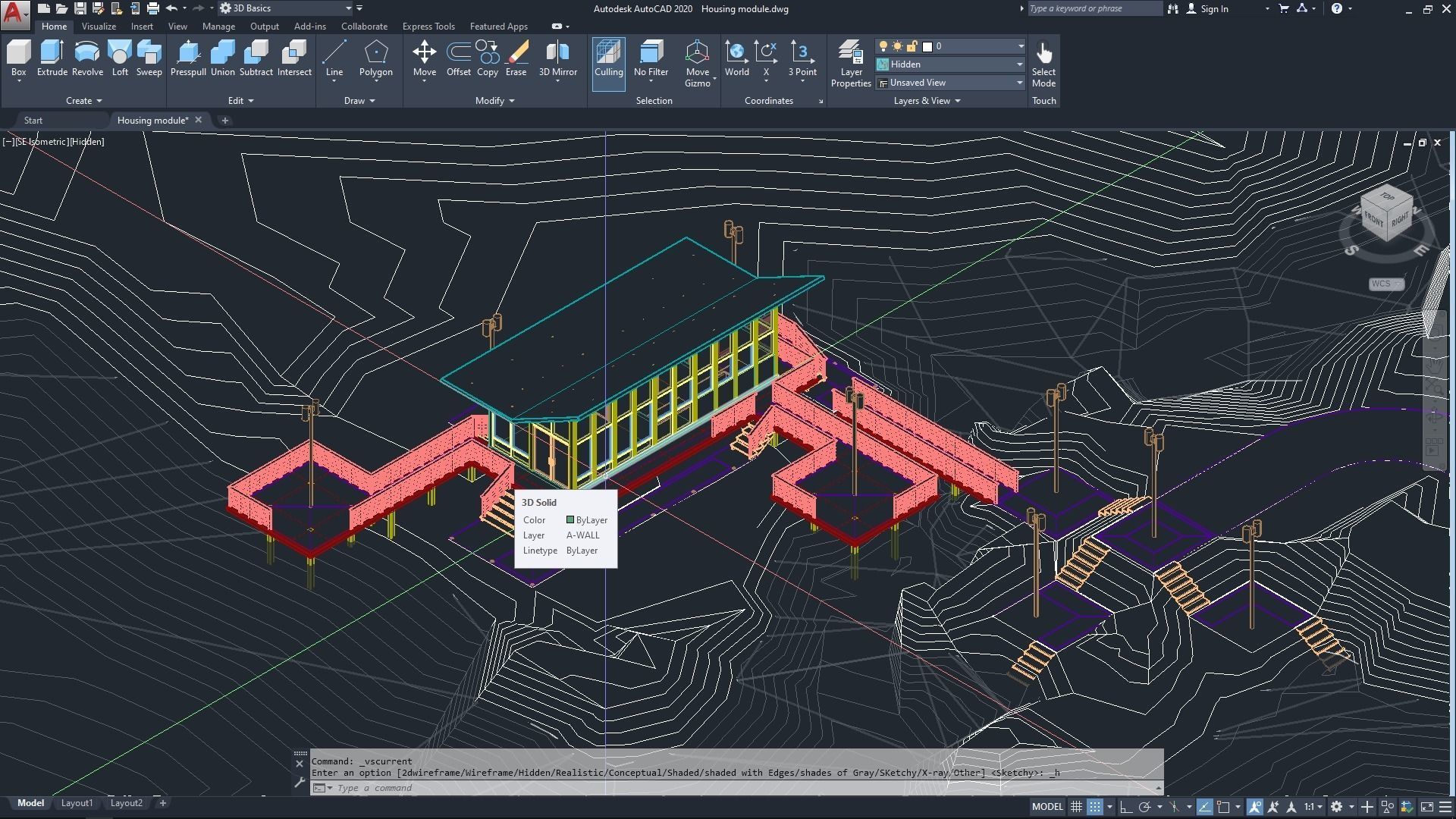Screen dimensions: 1456x819
Task: Toggle Culling selection mode
Action: [608, 64]
